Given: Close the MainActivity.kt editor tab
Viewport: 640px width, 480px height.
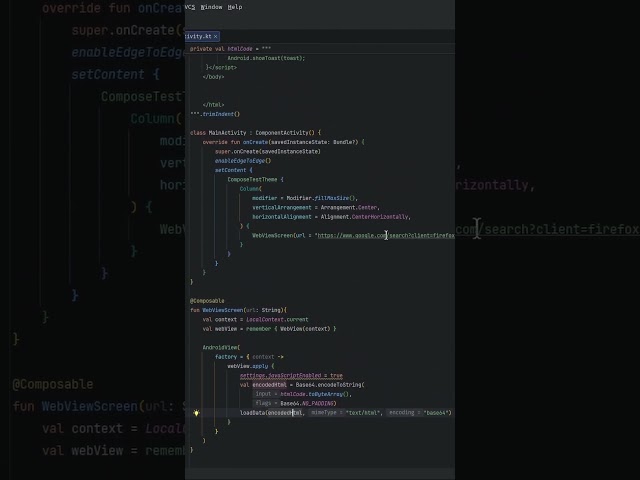Looking at the screenshot, I should click(216, 36).
